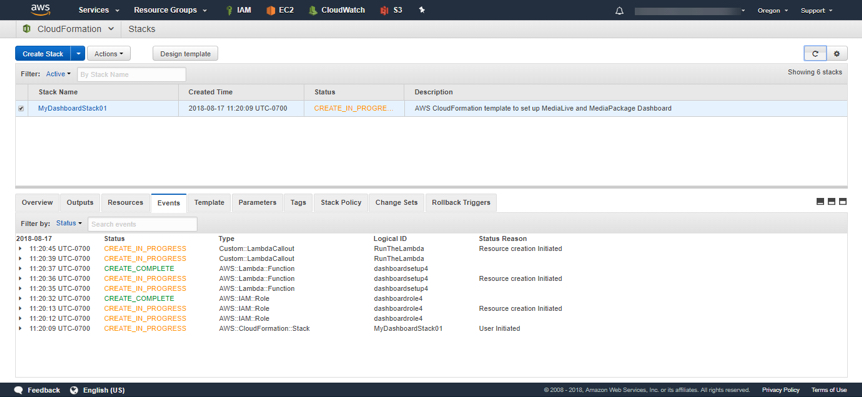
Task: Click the refresh stacks icon button
Action: pyautogui.click(x=815, y=54)
